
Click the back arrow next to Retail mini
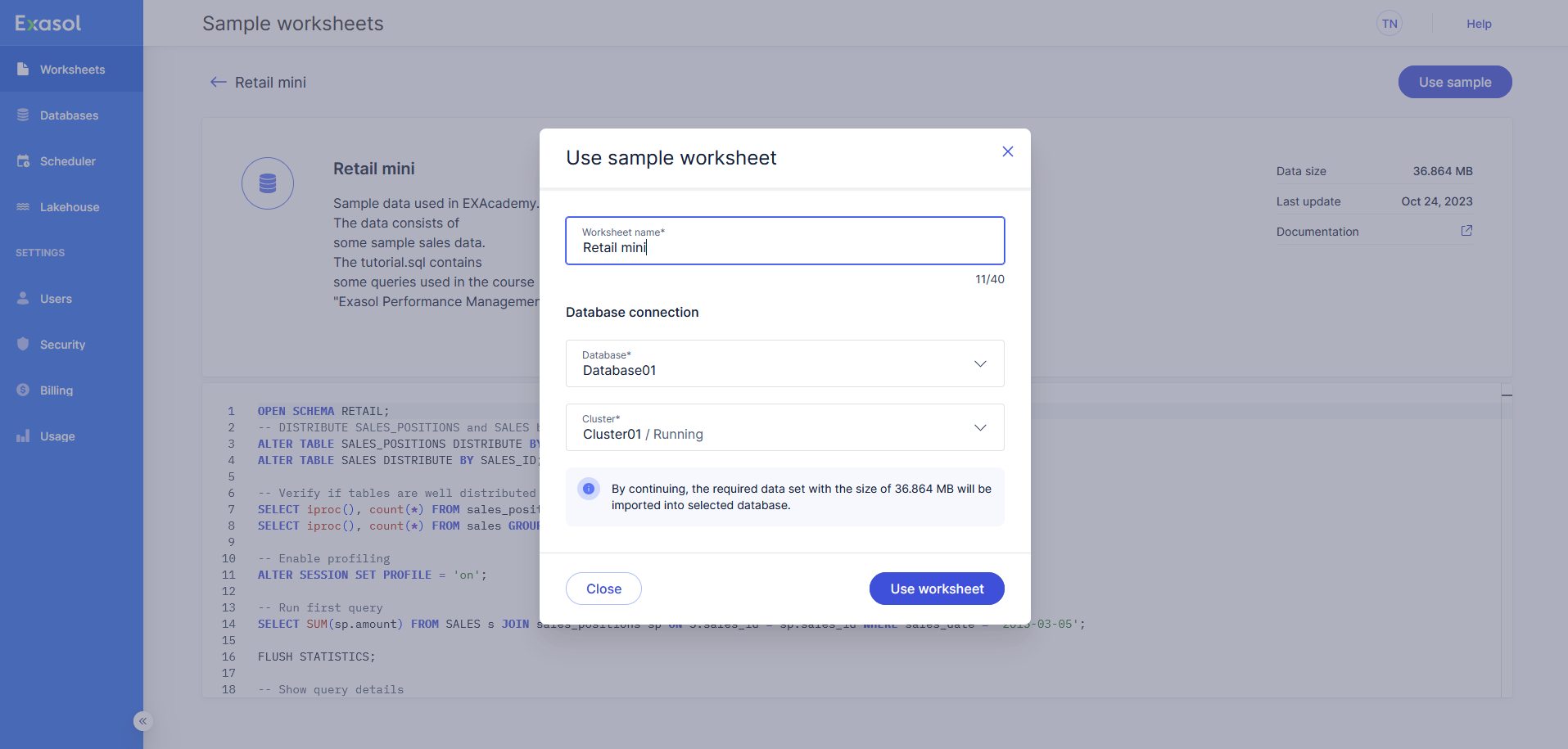click(x=218, y=82)
